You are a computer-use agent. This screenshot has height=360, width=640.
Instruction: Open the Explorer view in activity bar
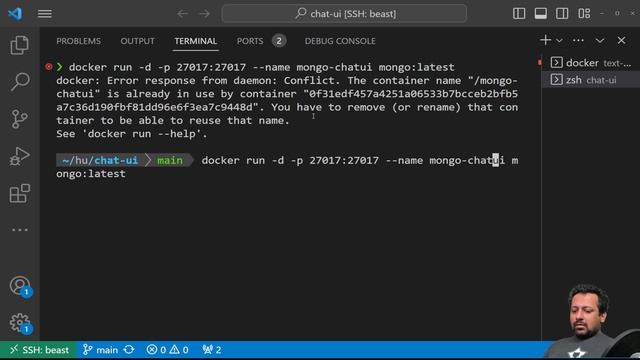[x=20, y=45]
